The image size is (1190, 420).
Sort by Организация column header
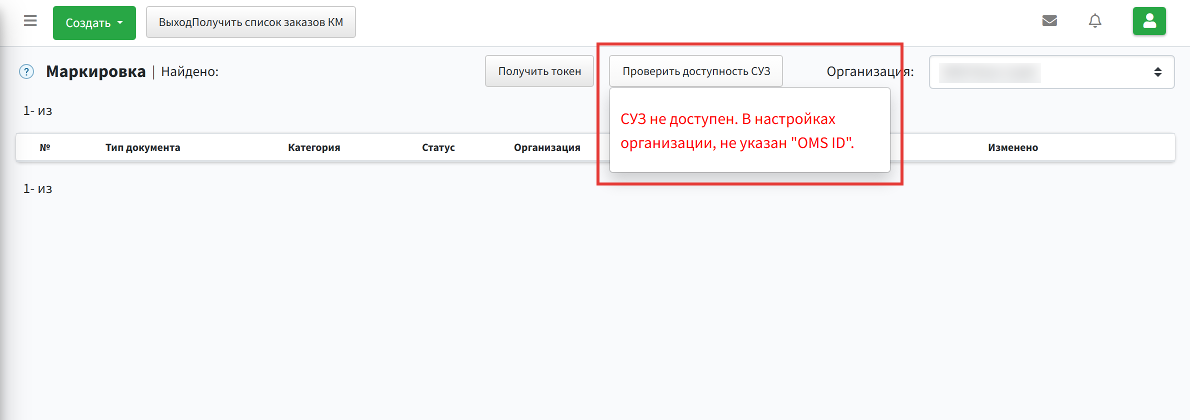(547, 147)
